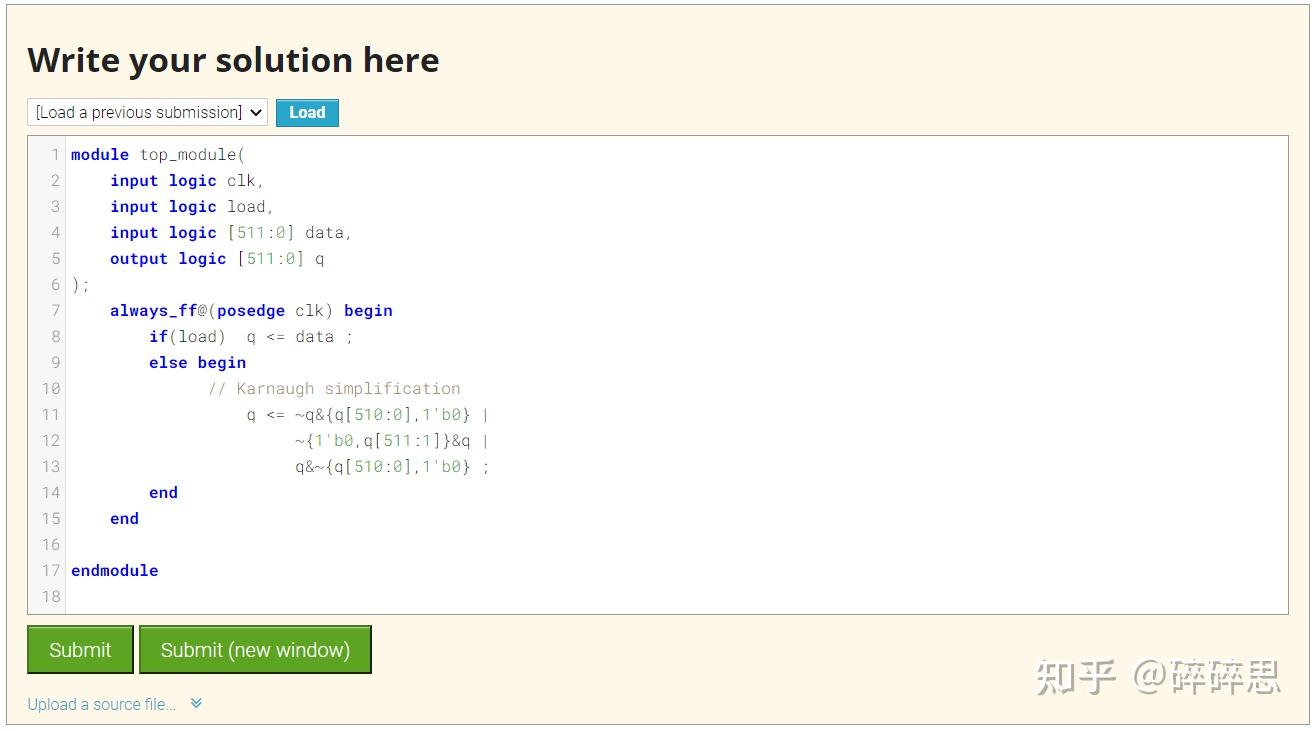Click empty line 18 in the editor
Viewport: 1315px width, 731px height.
(x=400, y=596)
